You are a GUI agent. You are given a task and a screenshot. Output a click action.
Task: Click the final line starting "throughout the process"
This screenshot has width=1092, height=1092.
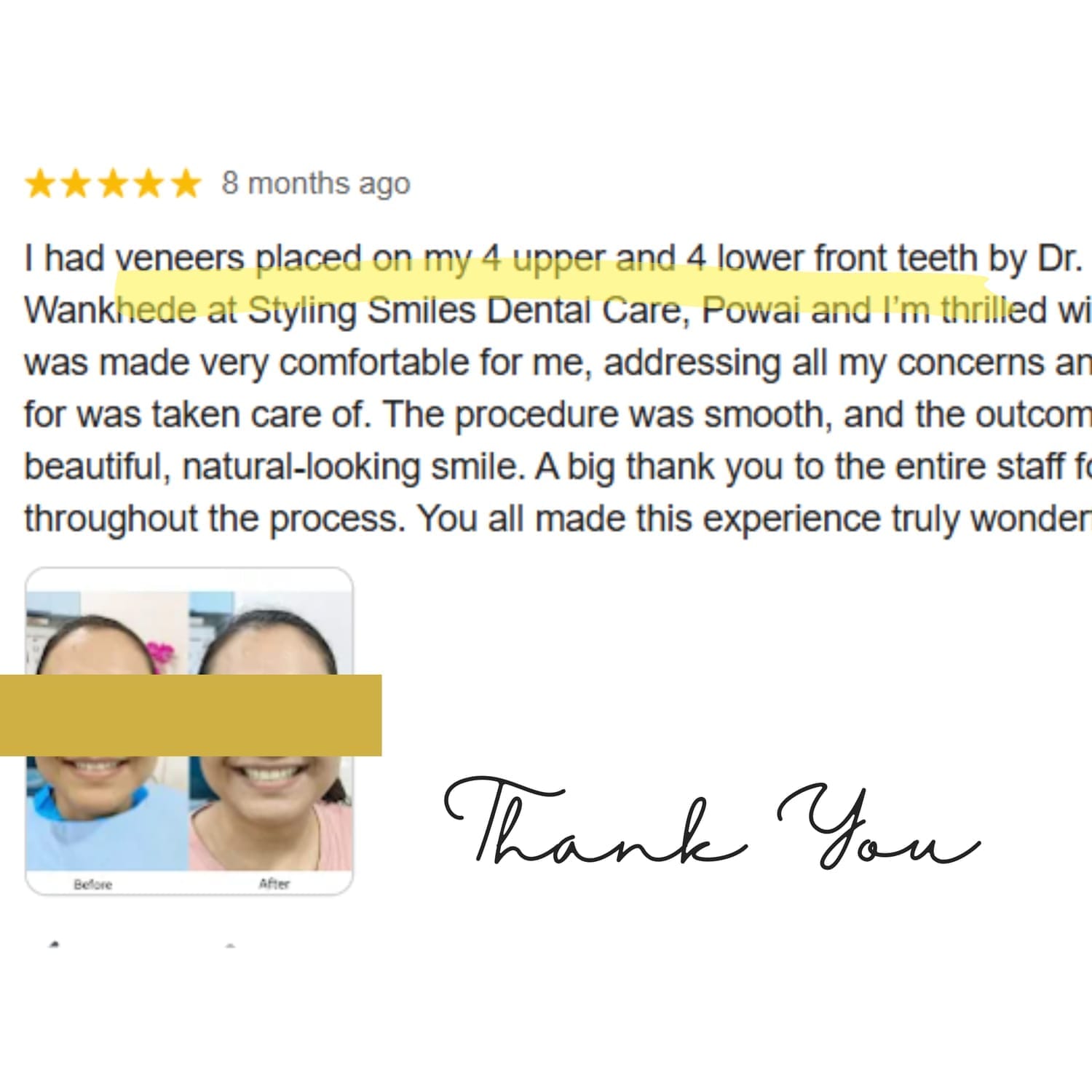click(558, 520)
